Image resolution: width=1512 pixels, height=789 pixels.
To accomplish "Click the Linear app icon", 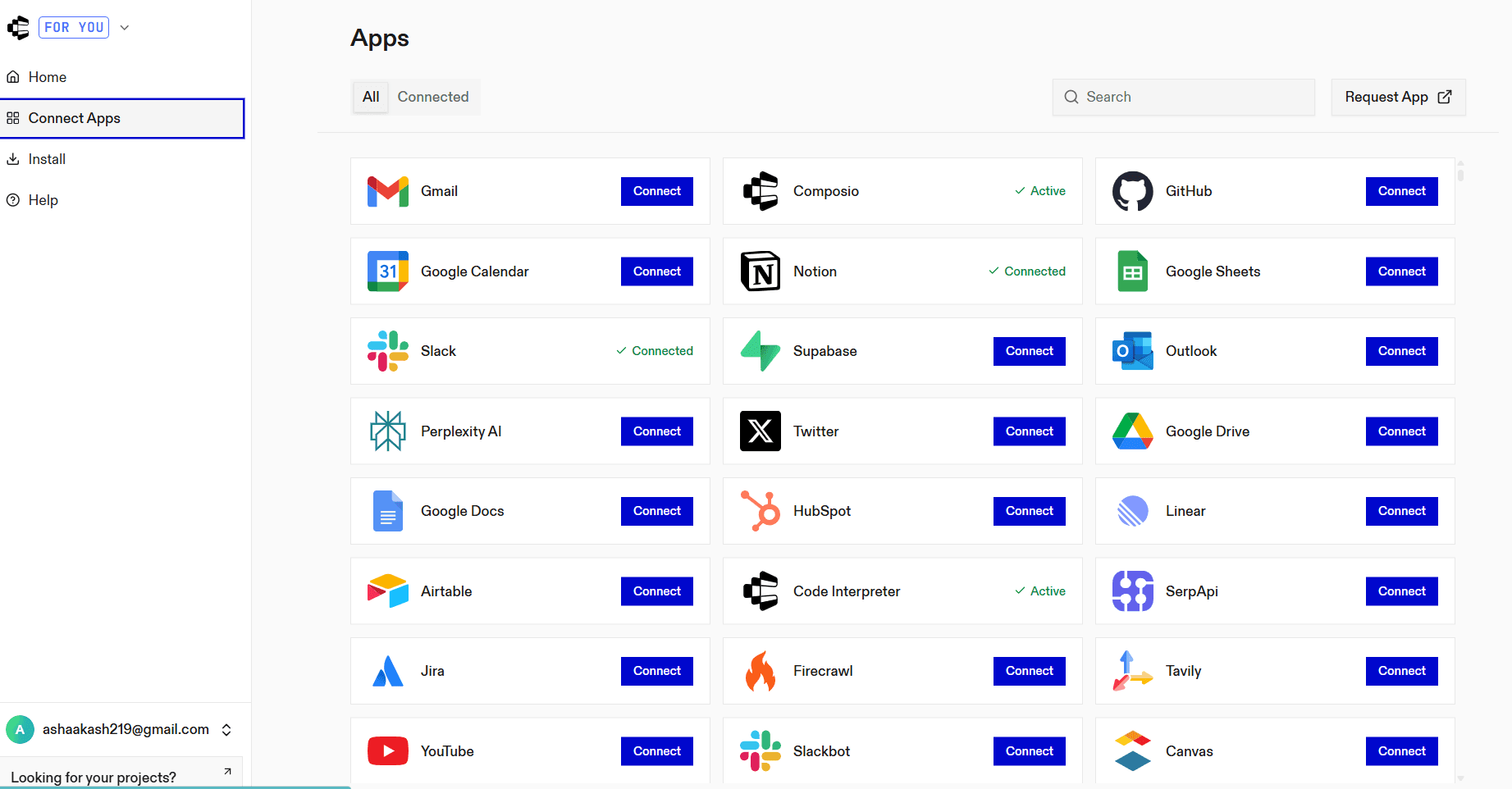I will tap(1133, 511).
